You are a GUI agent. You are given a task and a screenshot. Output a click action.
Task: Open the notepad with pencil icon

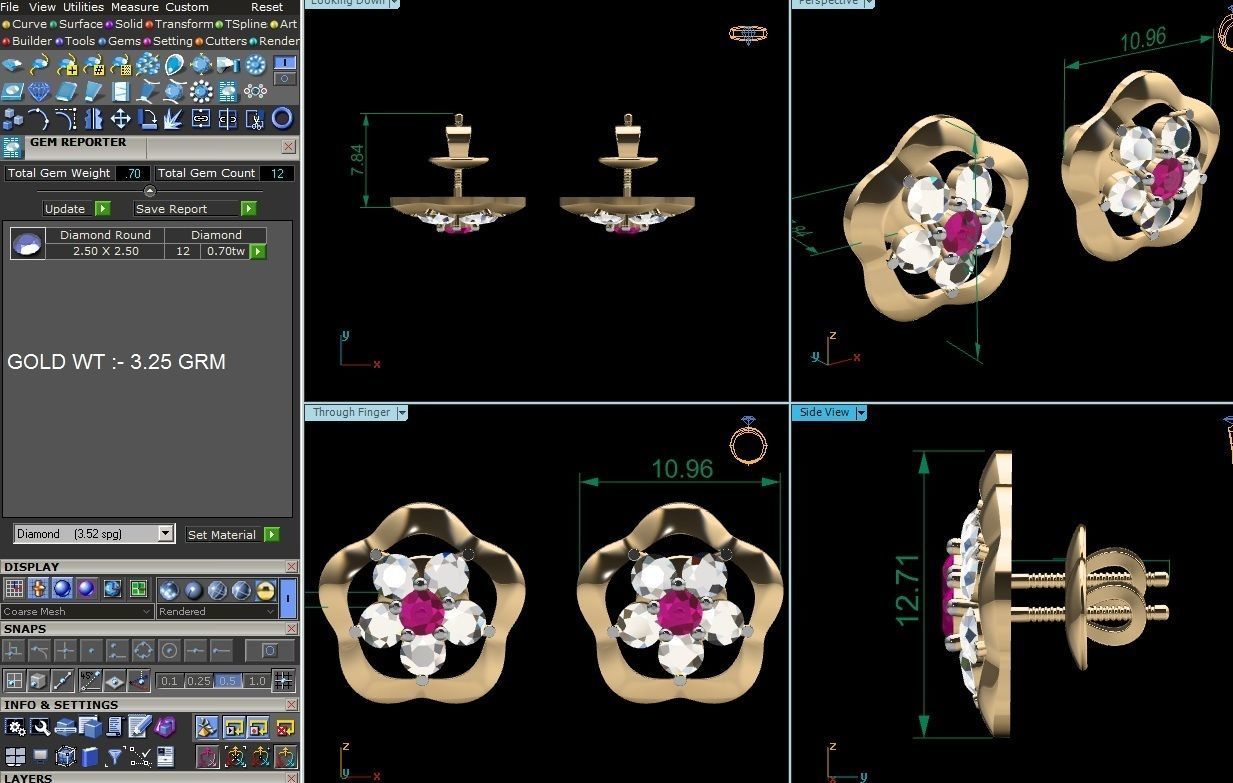[x=140, y=727]
